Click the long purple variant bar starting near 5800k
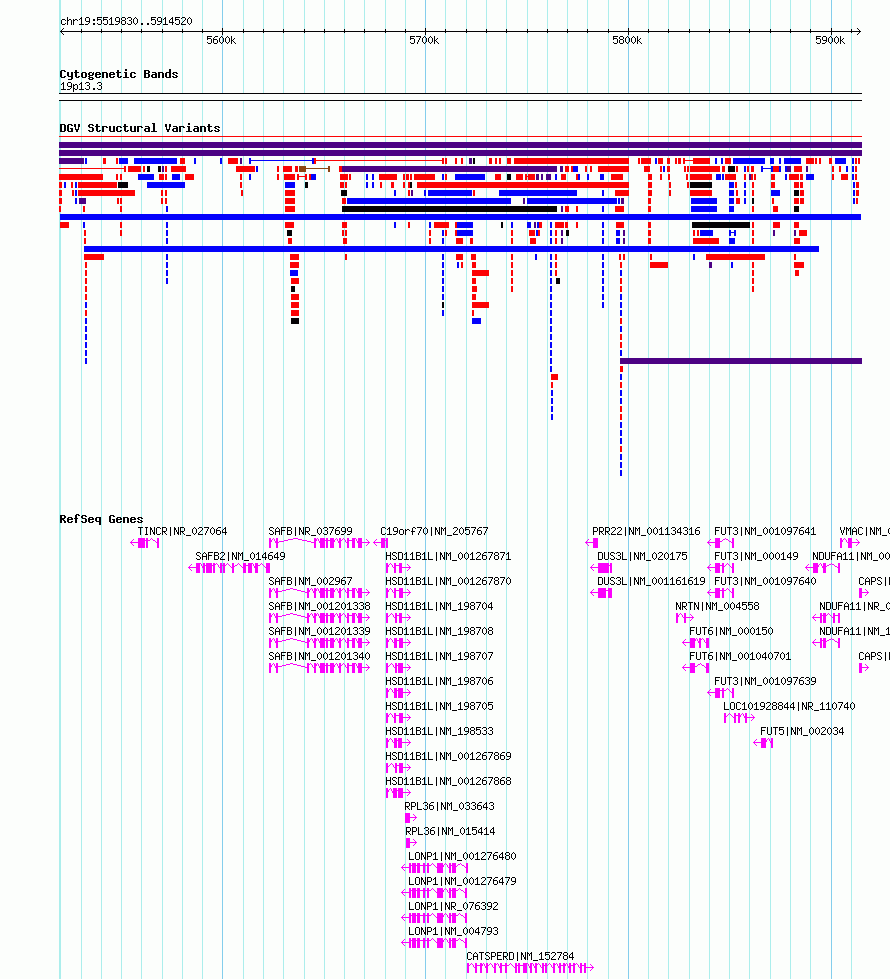The image size is (890, 979). click(741, 361)
